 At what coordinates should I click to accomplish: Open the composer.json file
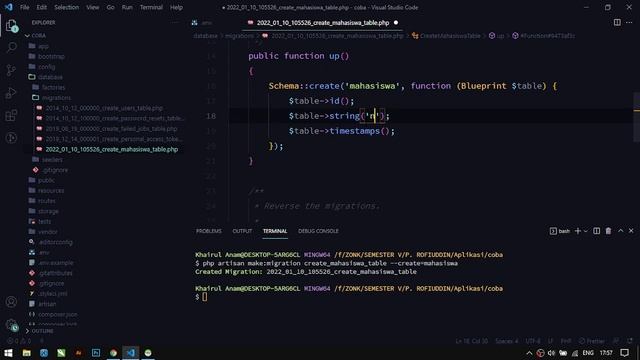[x=58, y=314]
